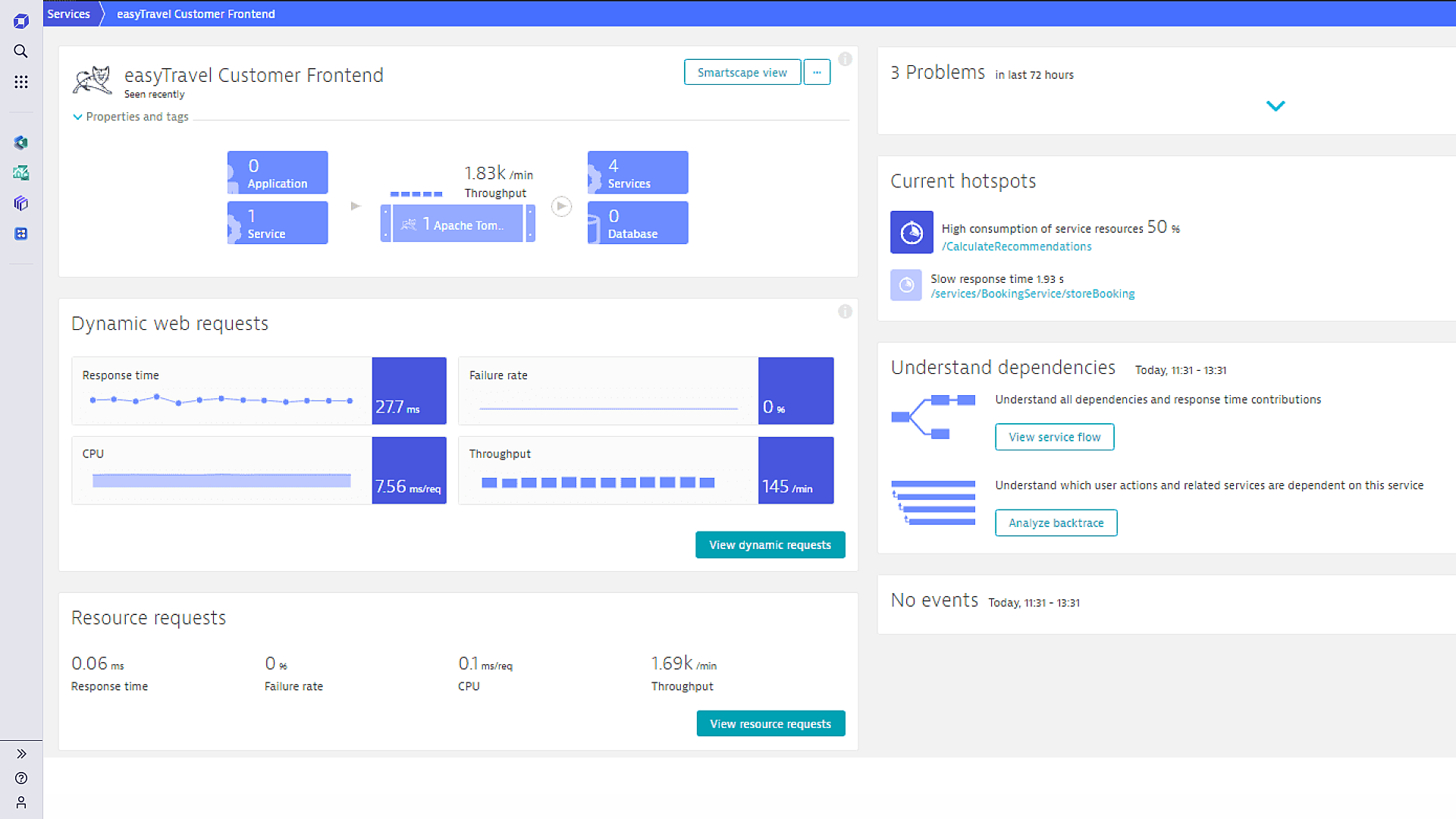This screenshot has width=1456, height=819.
Task: Click the No events heading
Action: 934,600
